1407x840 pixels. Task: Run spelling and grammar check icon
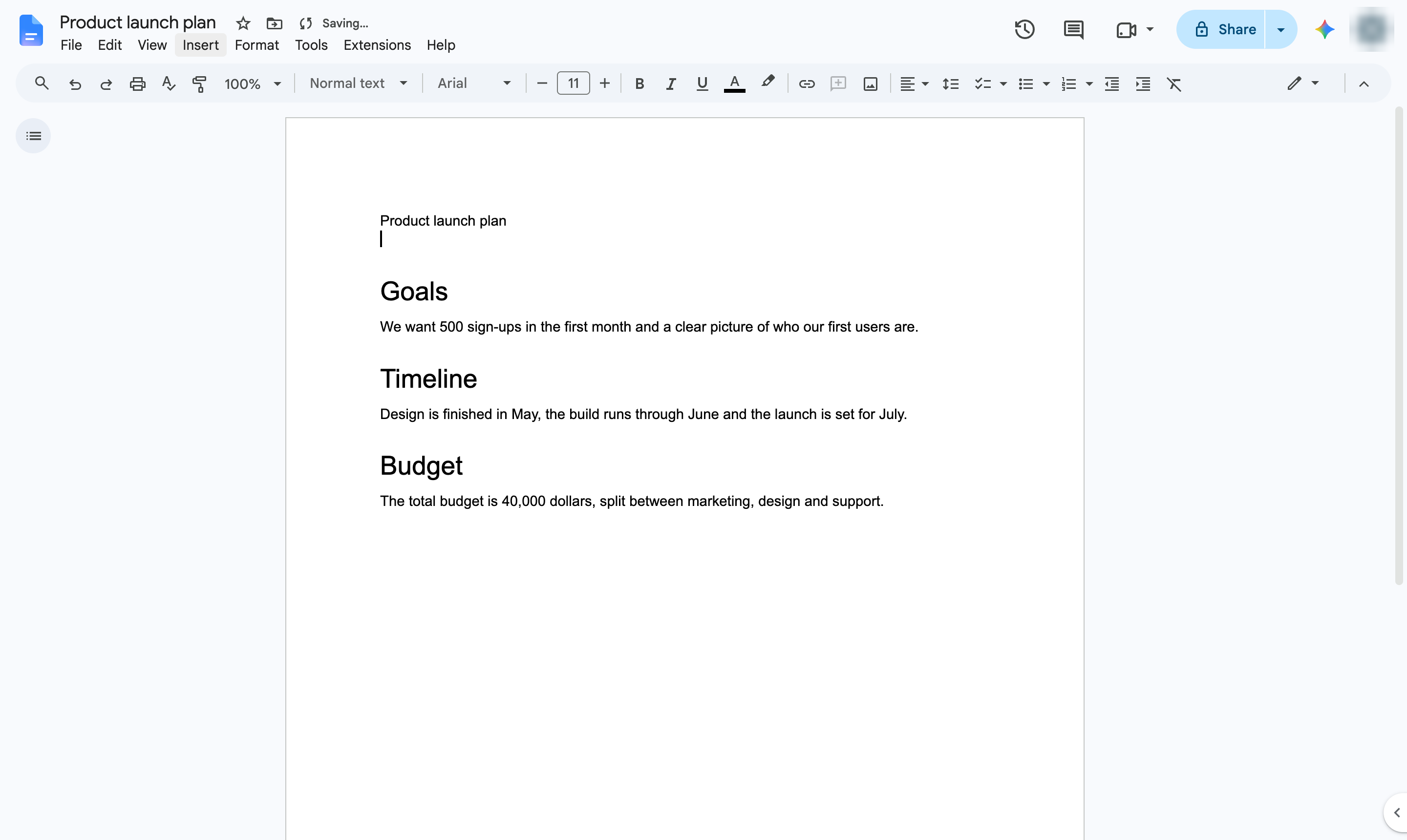coord(168,84)
